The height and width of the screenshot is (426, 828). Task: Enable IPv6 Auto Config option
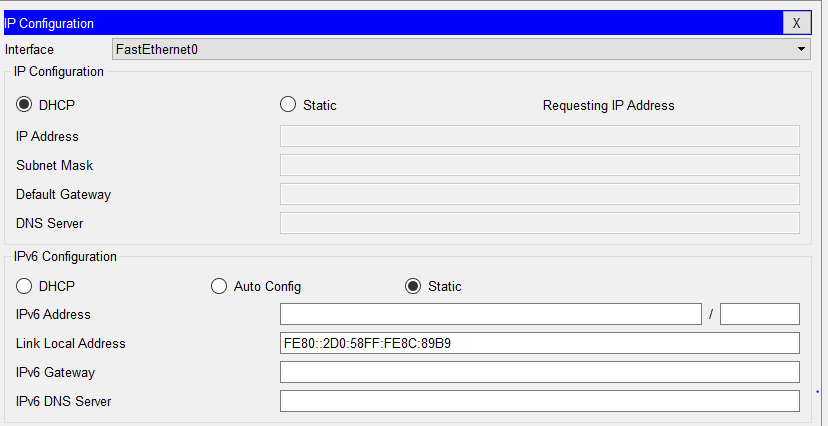[x=219, y=286]
